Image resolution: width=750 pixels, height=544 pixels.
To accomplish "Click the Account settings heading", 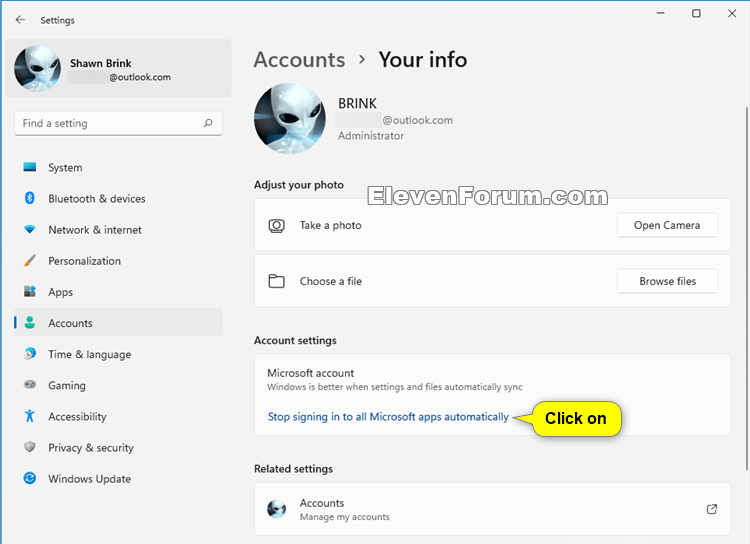I will click(295, 340).
